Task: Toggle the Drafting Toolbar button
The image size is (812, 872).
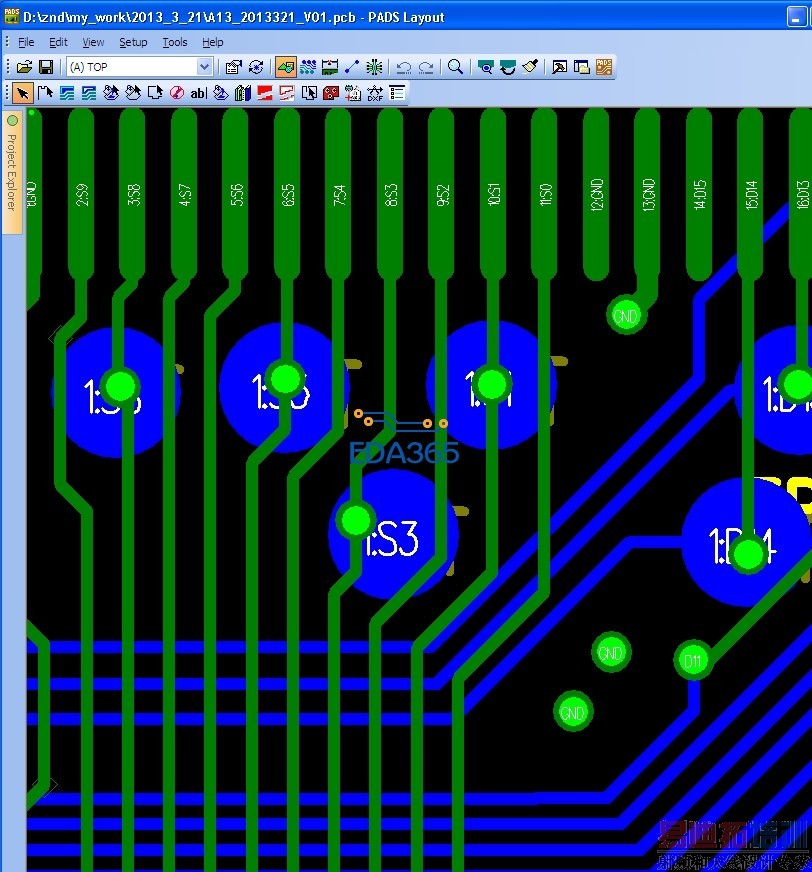Action: click(285, 67)
